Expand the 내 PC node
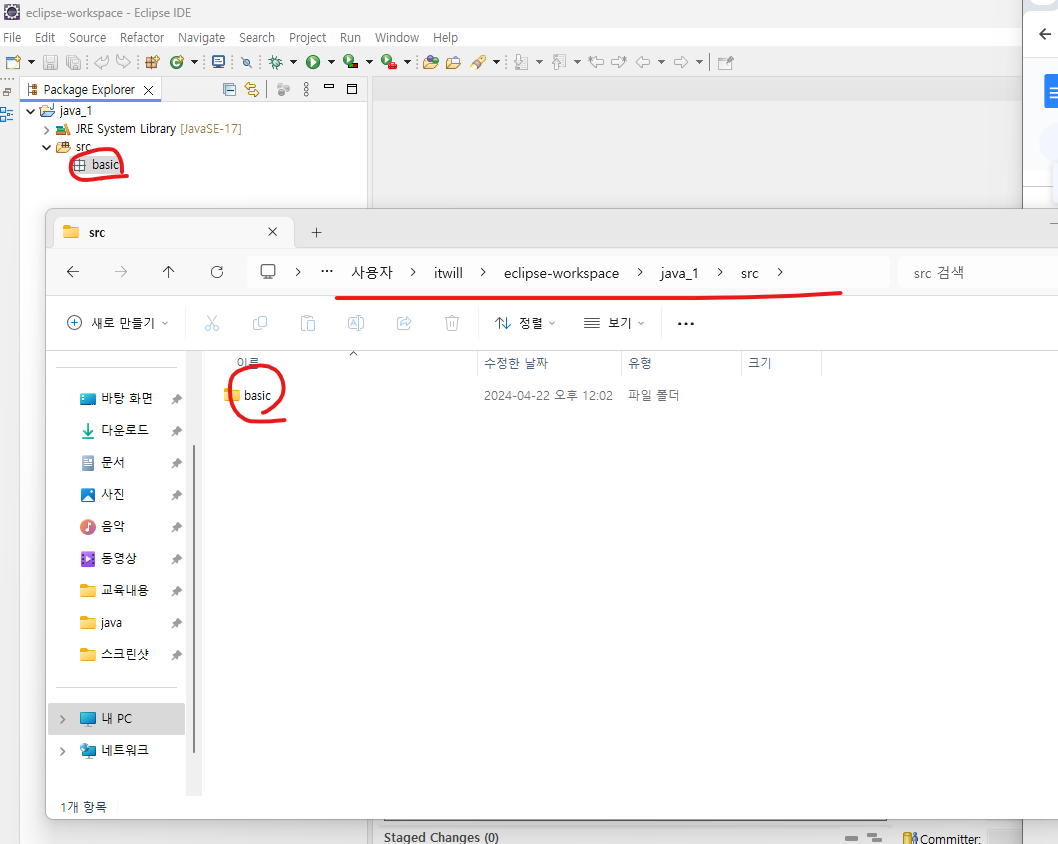This screenshot has height=844, width=1058. pyautogui.click(x=63, y=719)
